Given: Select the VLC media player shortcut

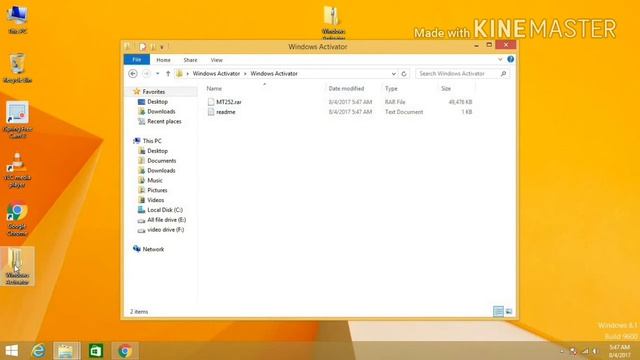Looking at the screenshot, I should 17,170.
